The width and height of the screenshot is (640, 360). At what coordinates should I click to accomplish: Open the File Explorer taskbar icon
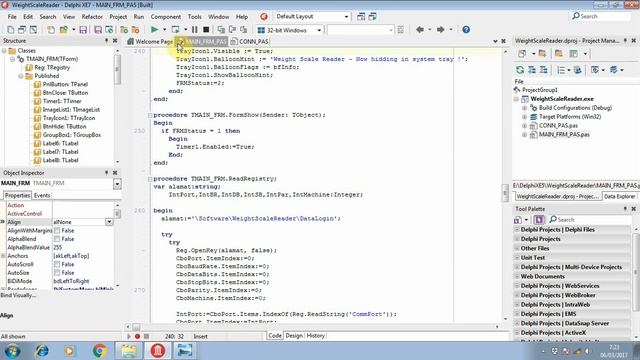129,351
